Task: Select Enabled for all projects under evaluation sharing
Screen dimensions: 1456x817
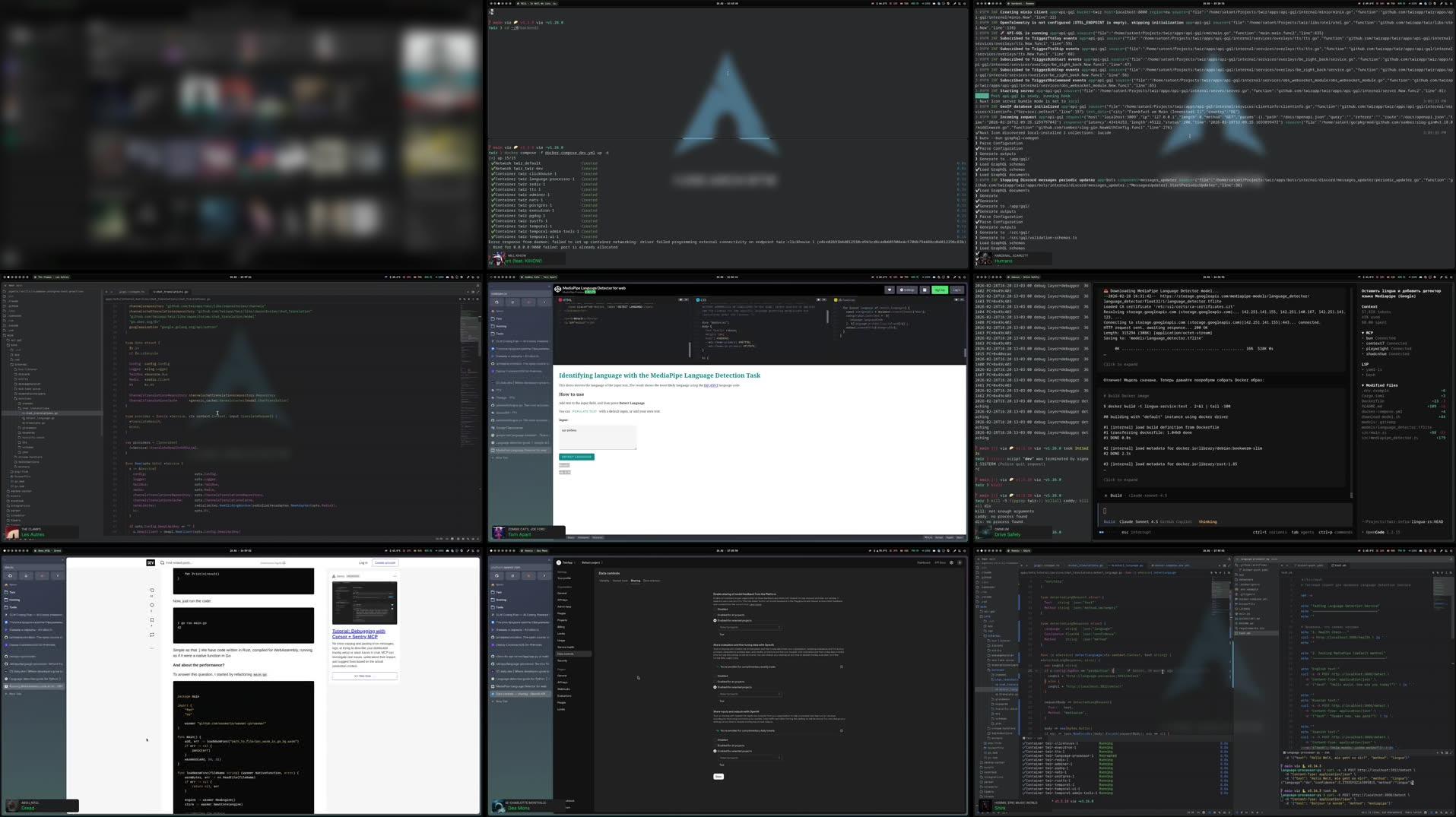Action: pos(715,682)
